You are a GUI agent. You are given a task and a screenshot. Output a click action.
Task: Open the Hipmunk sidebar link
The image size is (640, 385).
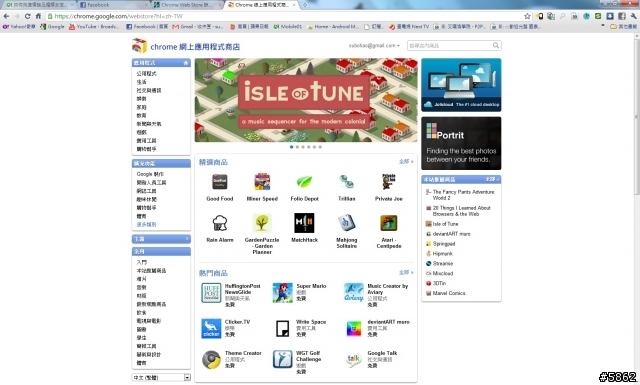443,254
